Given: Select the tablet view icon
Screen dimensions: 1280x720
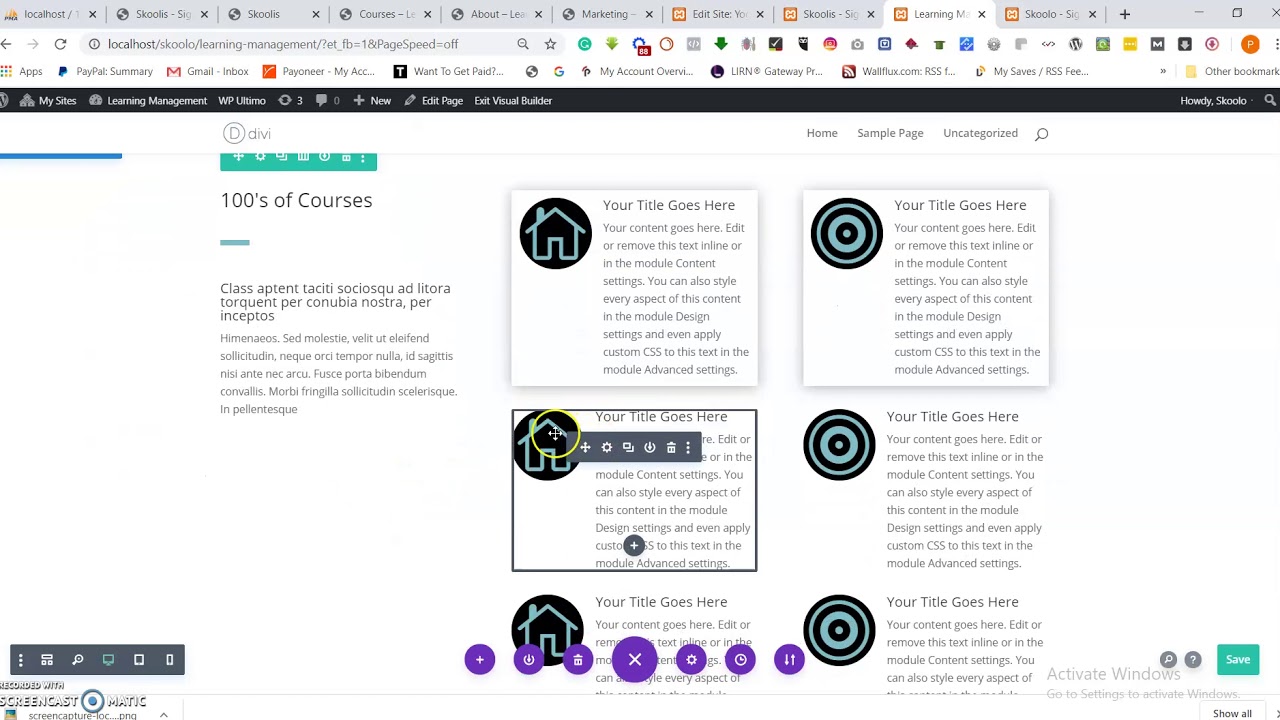Looking at the screenshot, I should pyautogui.click(x=139, y=660).
